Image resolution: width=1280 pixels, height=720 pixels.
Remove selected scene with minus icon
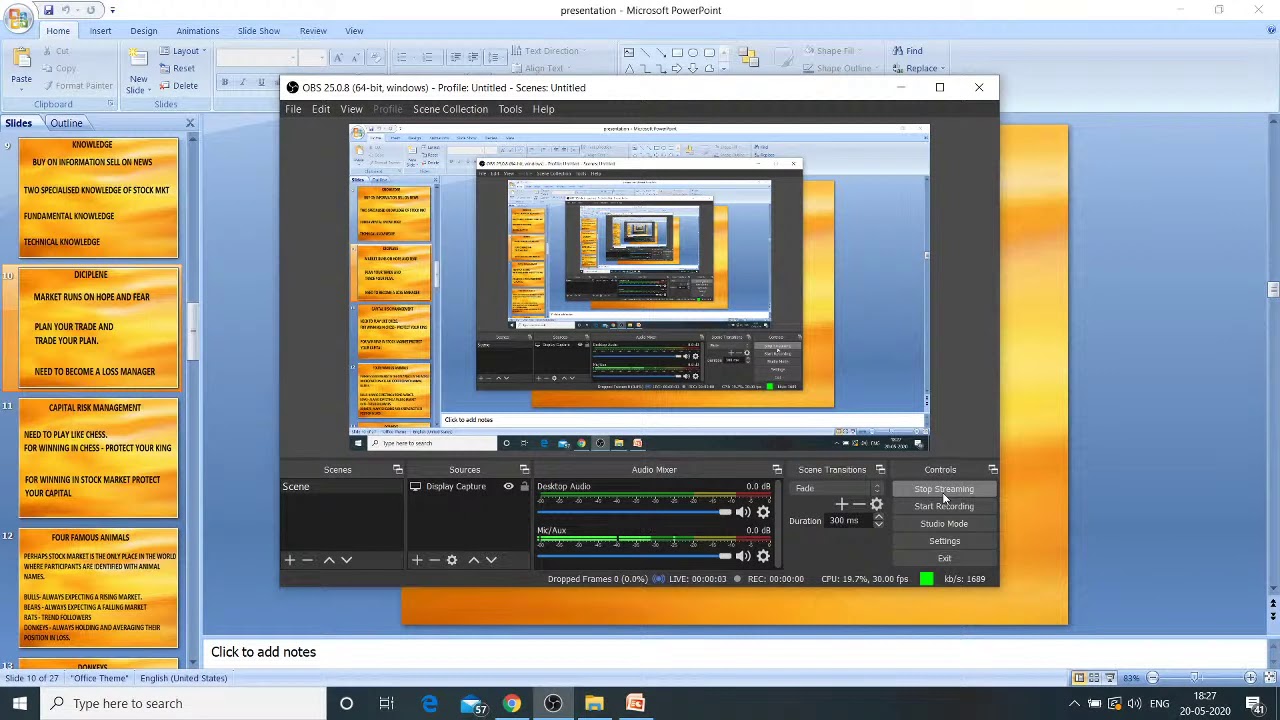[308, 560]
